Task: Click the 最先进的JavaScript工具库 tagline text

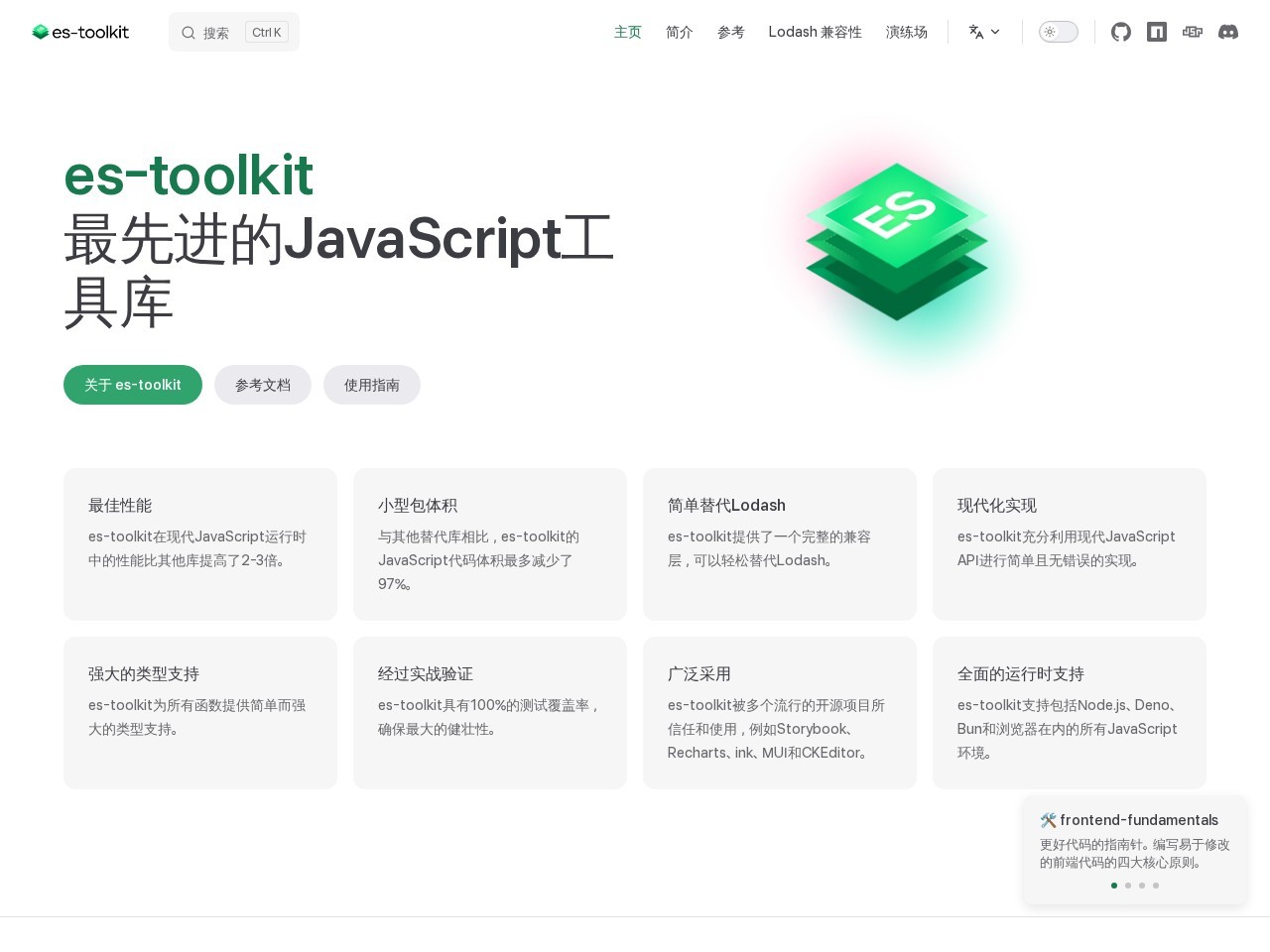Action: 338,270
